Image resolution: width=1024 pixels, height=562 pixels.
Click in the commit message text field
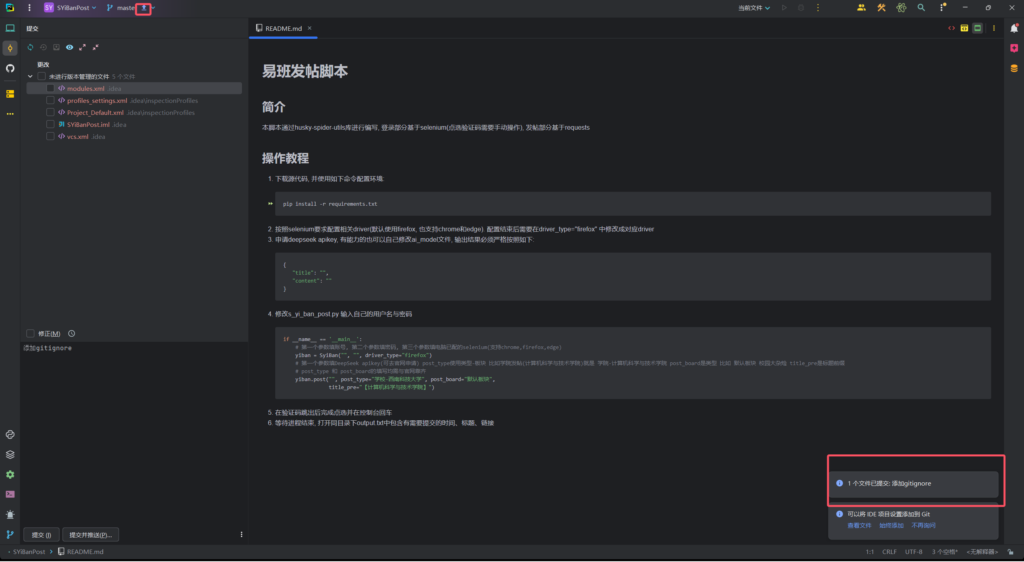click(x=130, y=420)
